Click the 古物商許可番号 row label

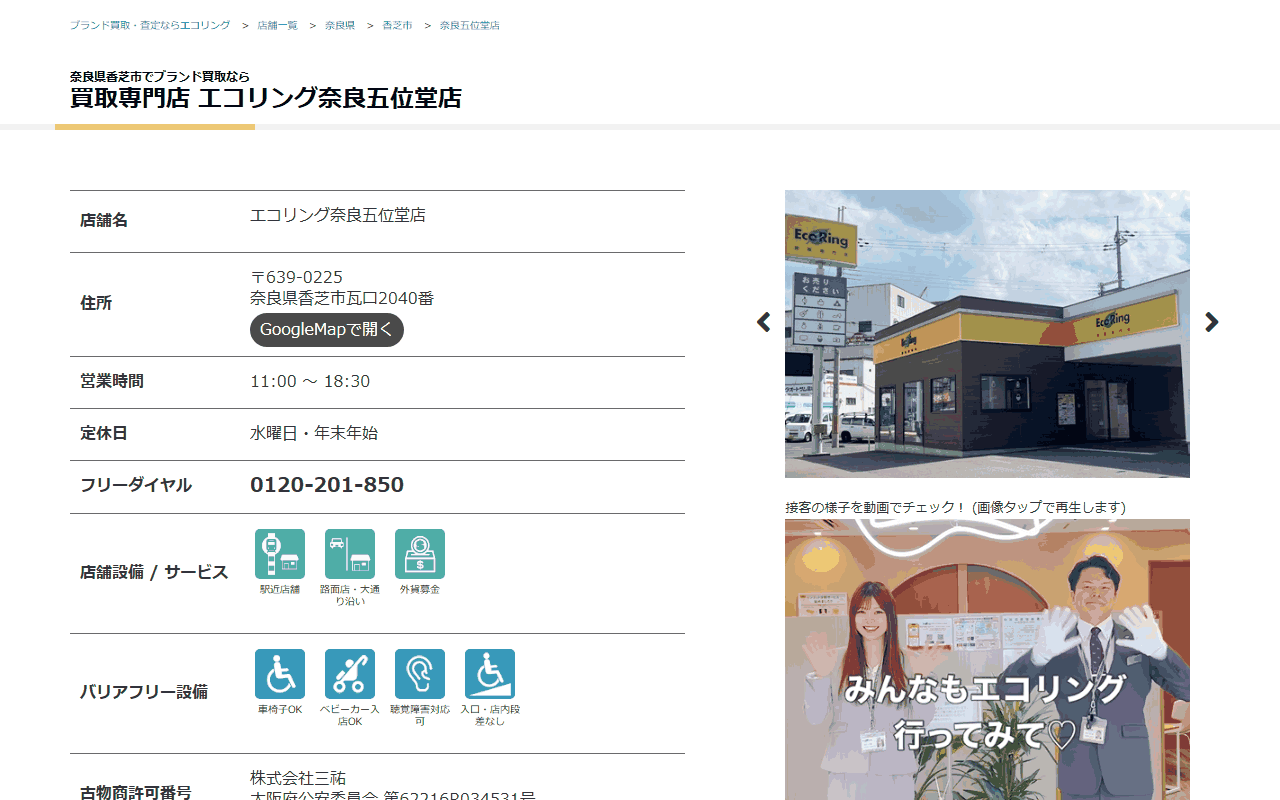point(136,793)
